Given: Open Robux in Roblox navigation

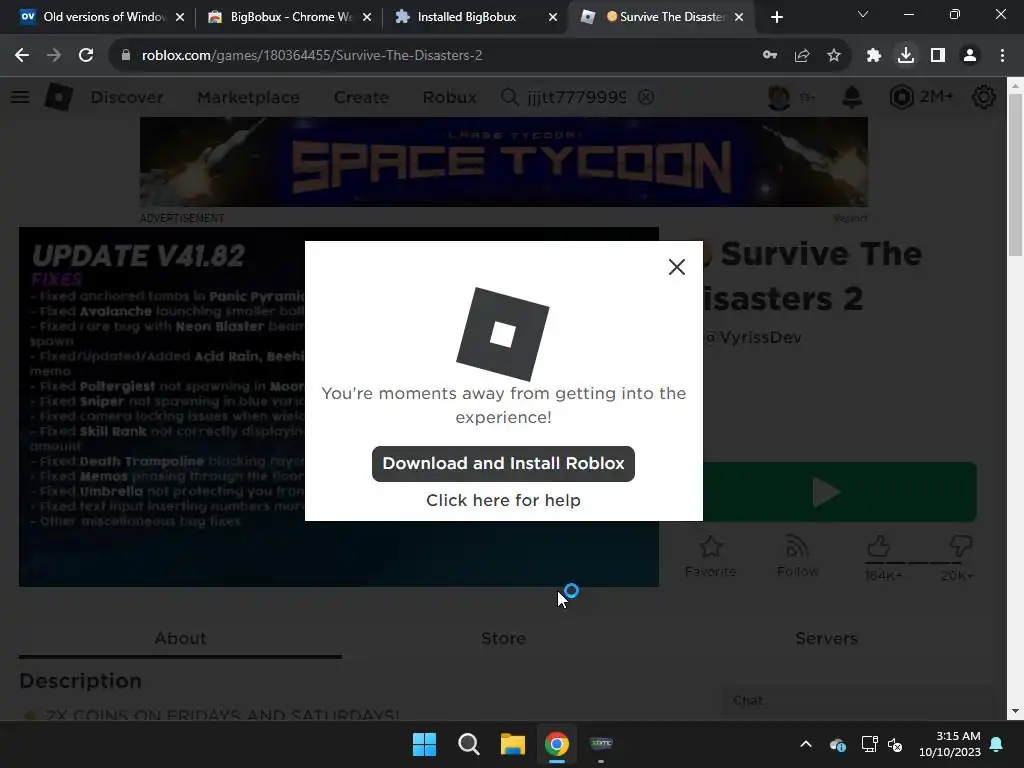Looking at the screenshot, I should (449, 97).
